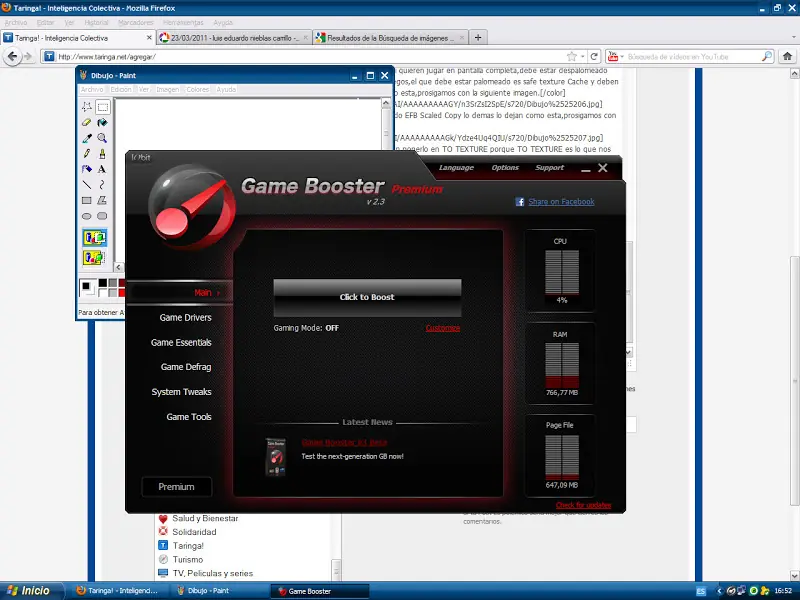Click the YouTube search magnifier icon
The image size is (800, 600).
coord(767,56)
